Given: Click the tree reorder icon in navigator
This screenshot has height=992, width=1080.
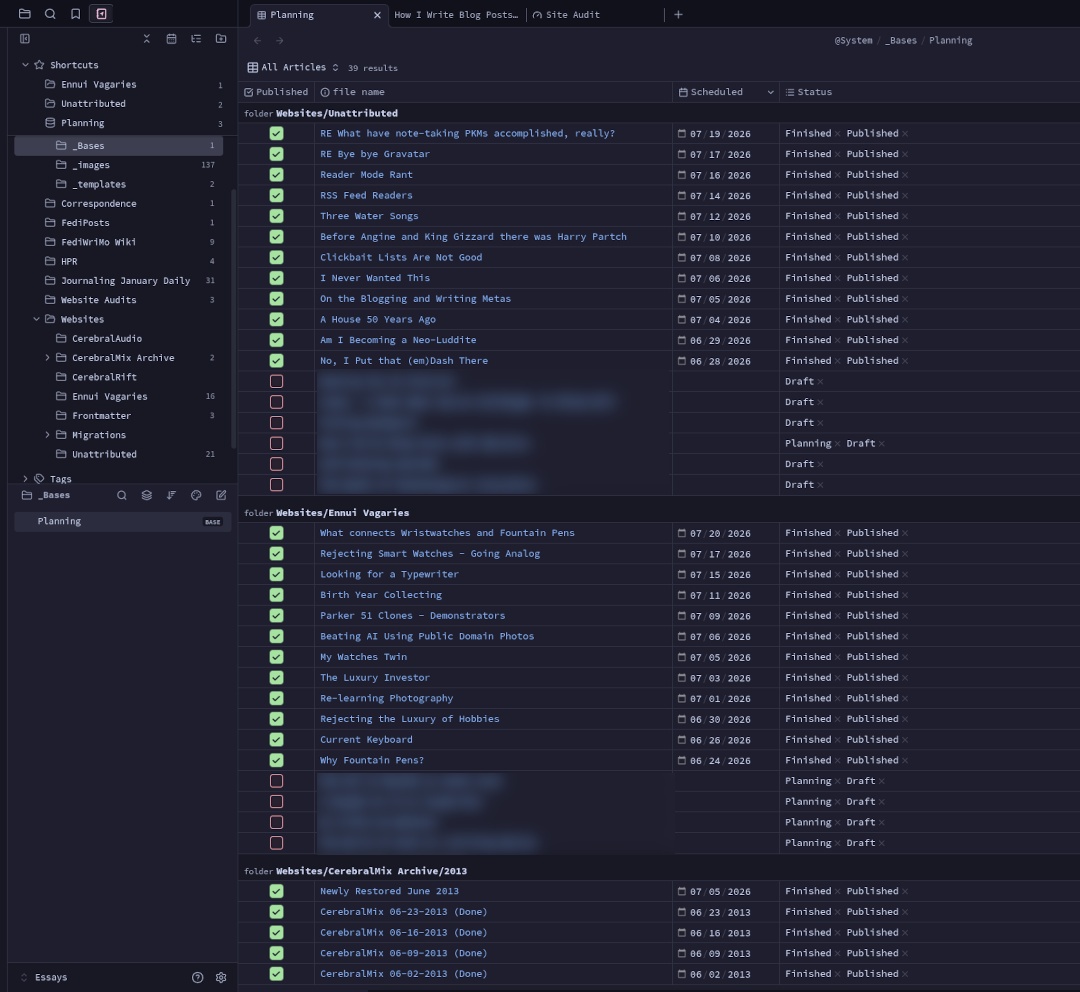Looking at the screenshot, I should [x=196, y=39].
